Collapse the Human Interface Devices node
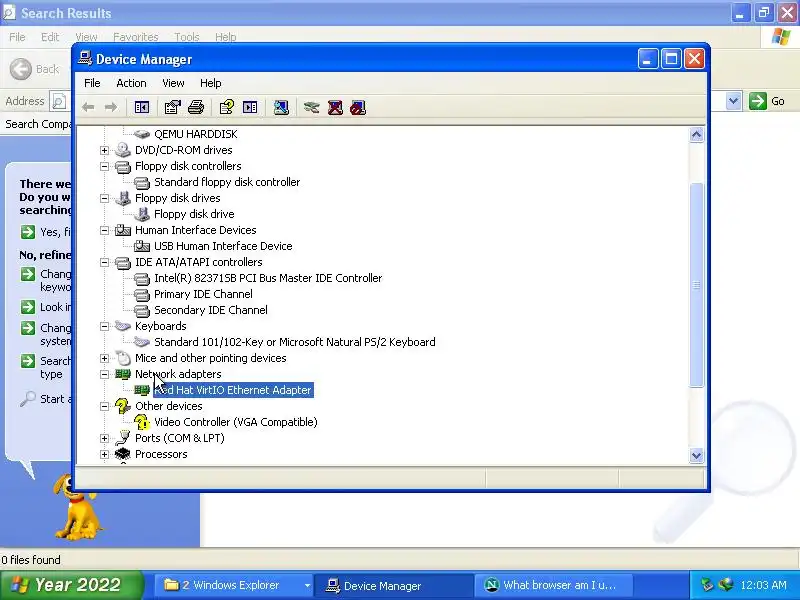The image size is (800, 600). [x=105, y=231]
